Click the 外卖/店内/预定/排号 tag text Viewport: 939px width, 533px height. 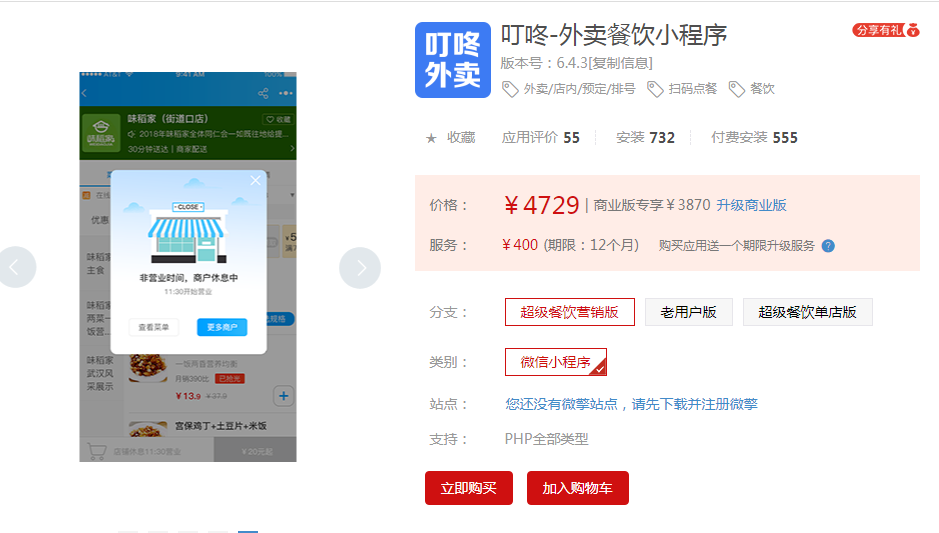579,89
